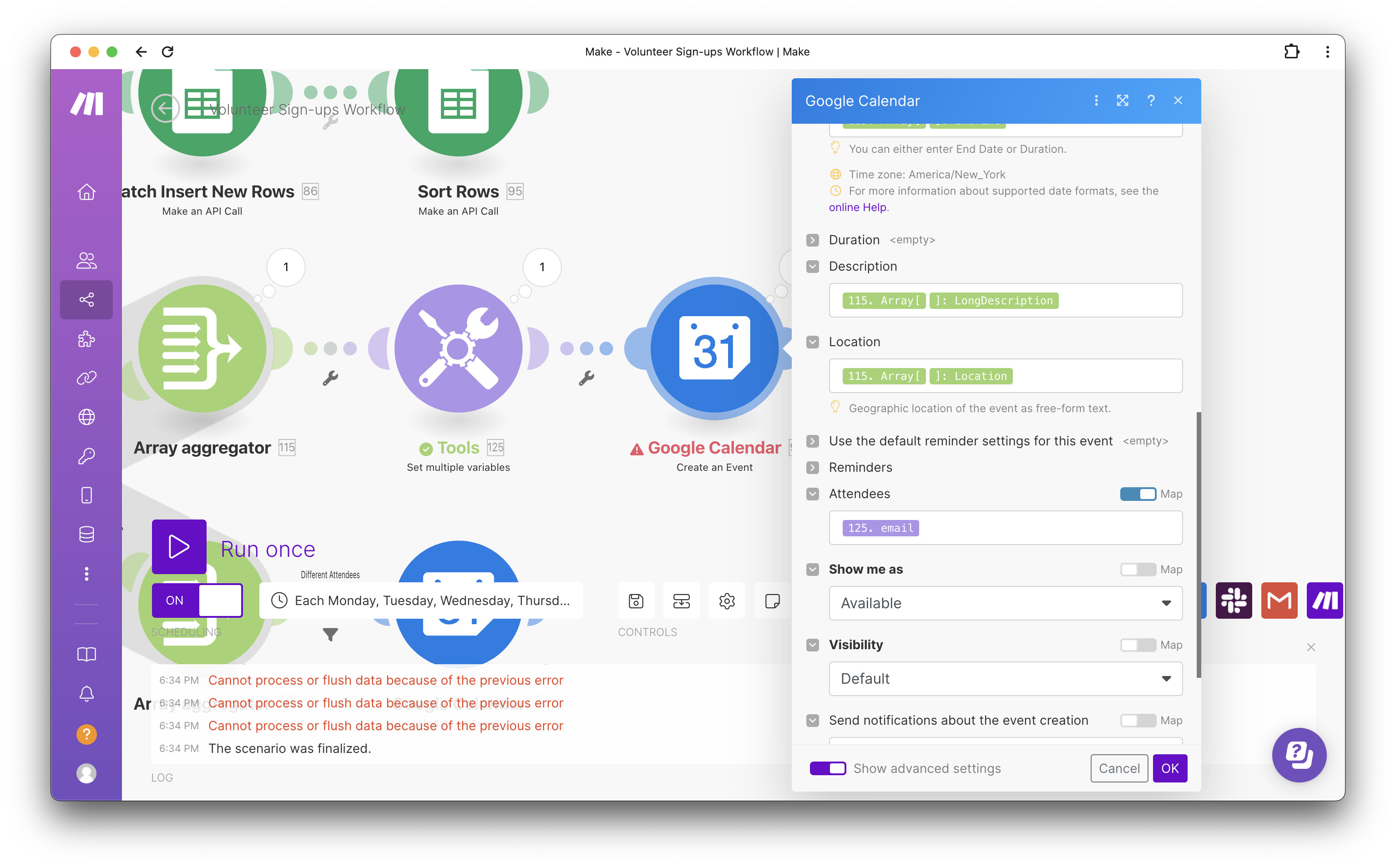
Task: Open the Show me as dropdown
Action: (x=1005, y=603)
